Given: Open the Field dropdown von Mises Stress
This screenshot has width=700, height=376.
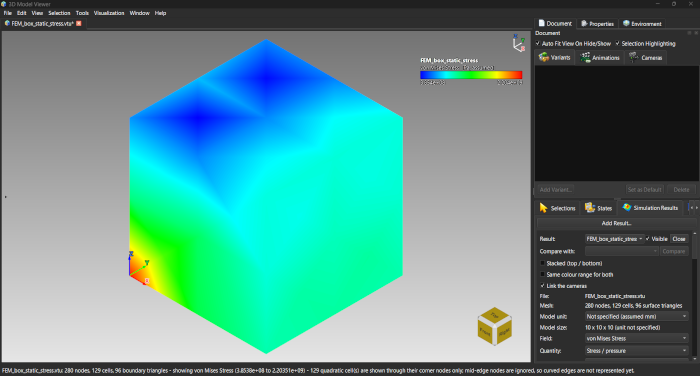Looking at the screenshot, I should pos(637,338).
